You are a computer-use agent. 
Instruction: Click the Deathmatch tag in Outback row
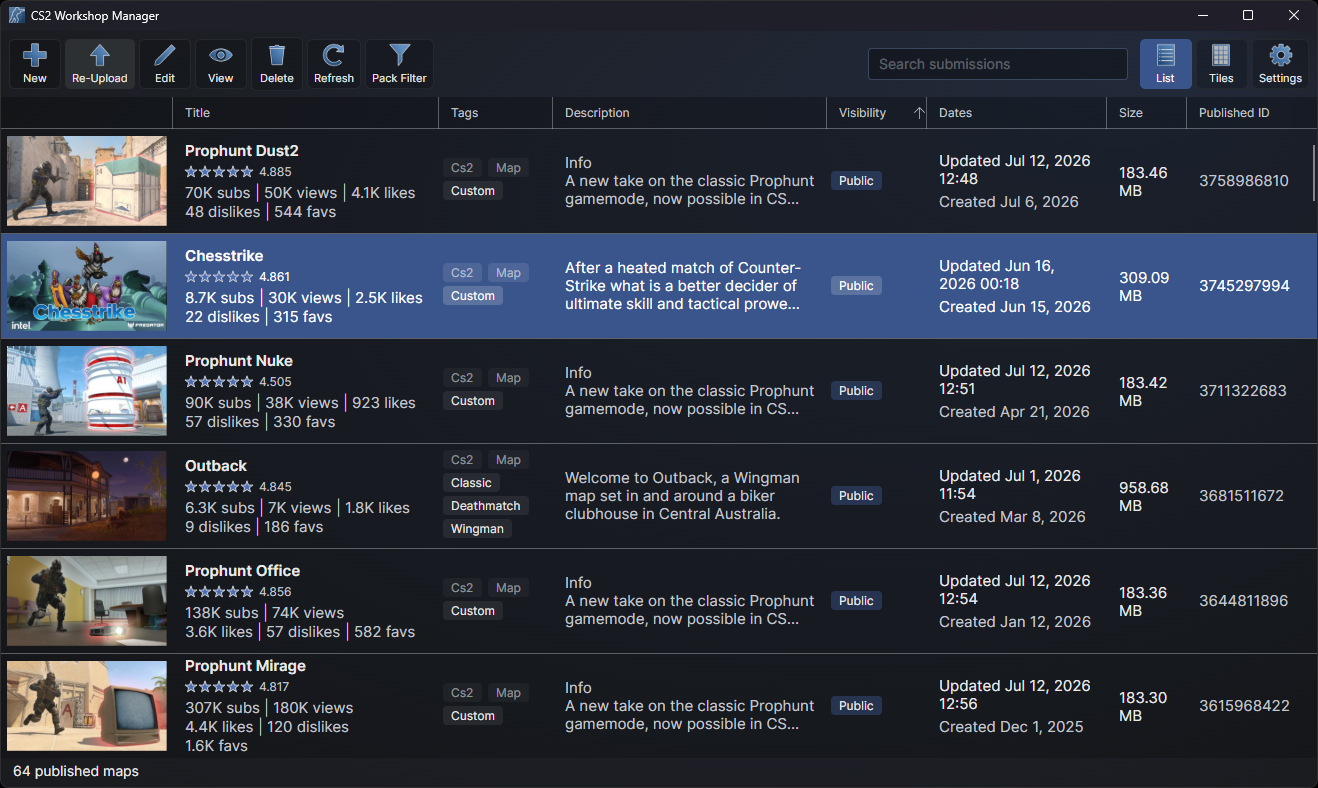coord(486,506)
